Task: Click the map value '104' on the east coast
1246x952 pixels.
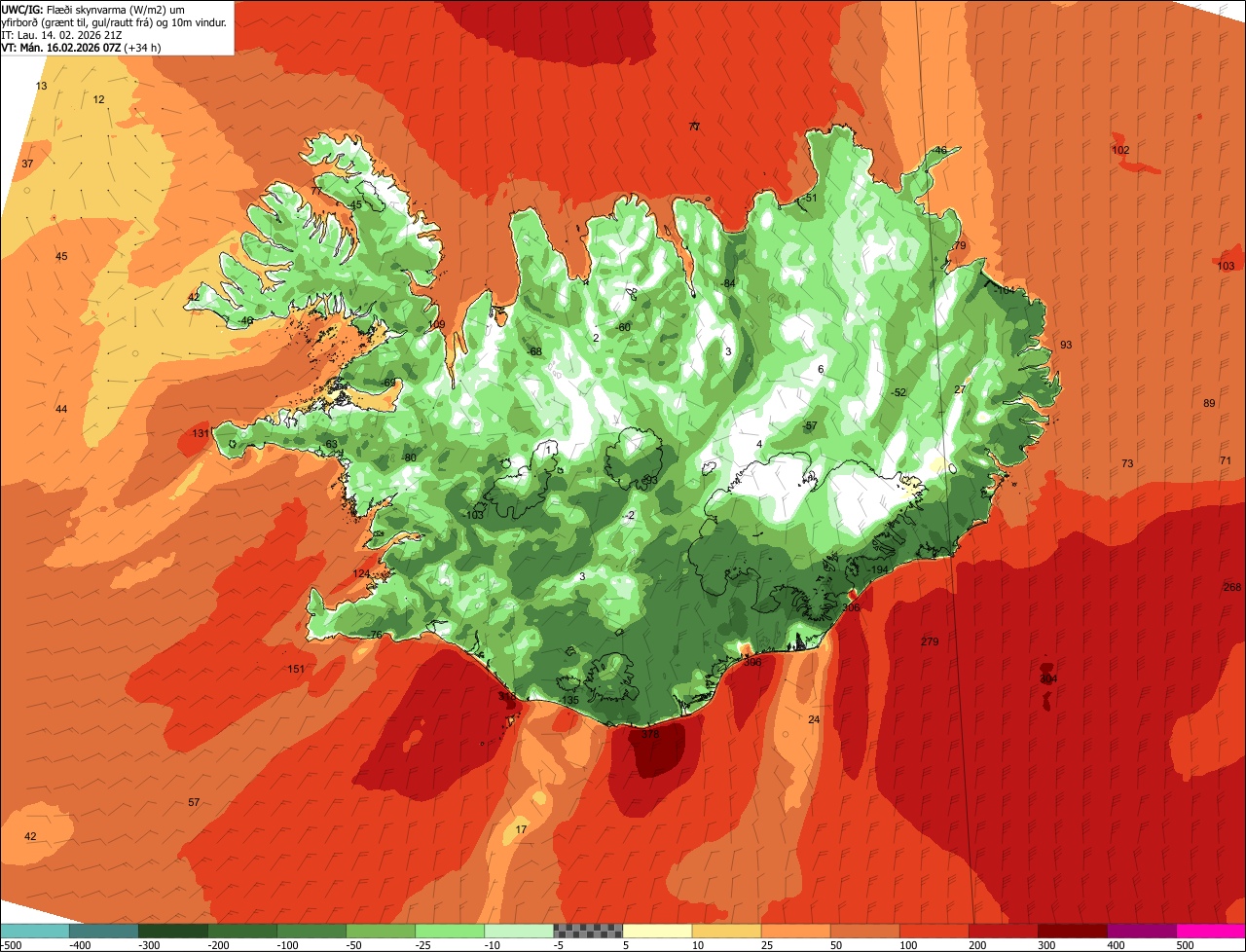Action: 1005,290
